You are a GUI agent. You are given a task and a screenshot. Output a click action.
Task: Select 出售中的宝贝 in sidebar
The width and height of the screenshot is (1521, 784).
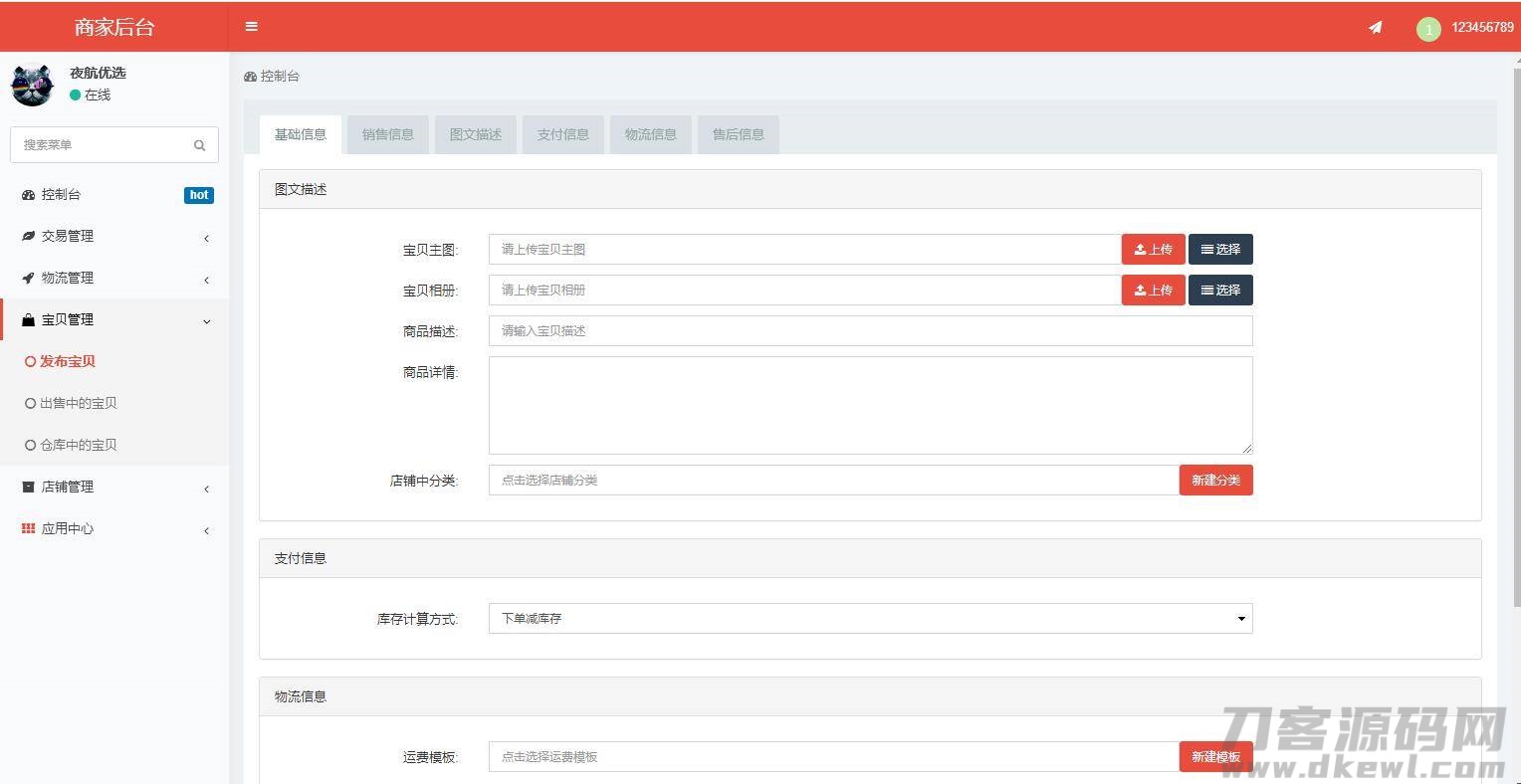(x=78, y=403)
